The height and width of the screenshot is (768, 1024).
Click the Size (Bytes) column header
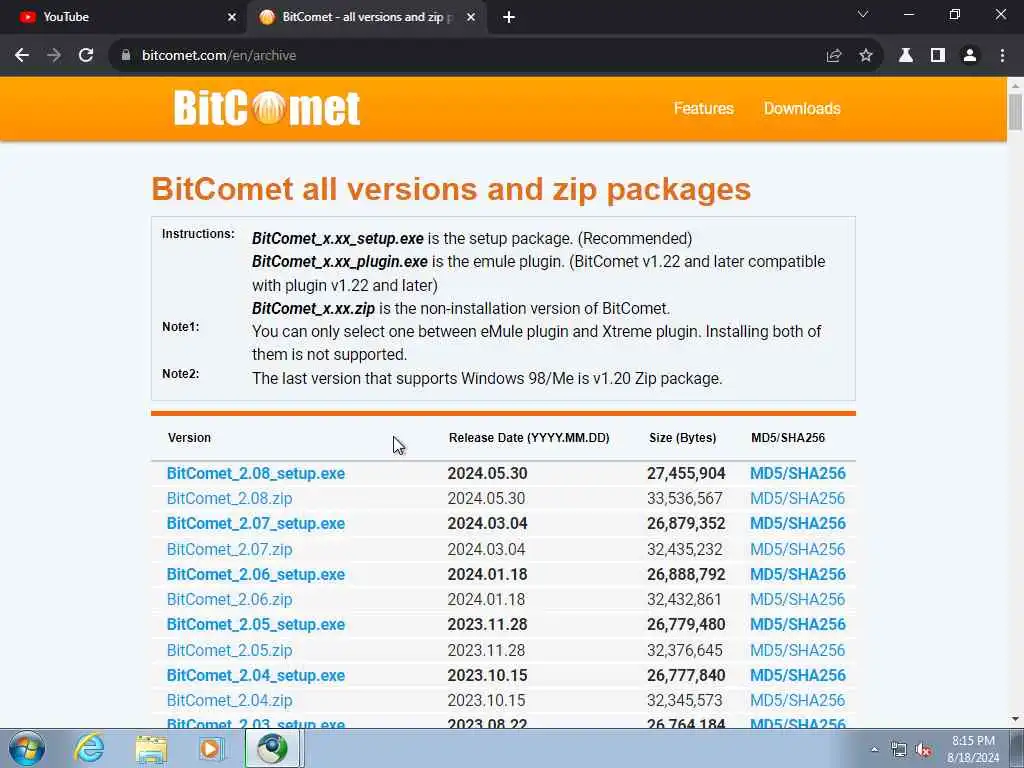(x=682, y=438)
